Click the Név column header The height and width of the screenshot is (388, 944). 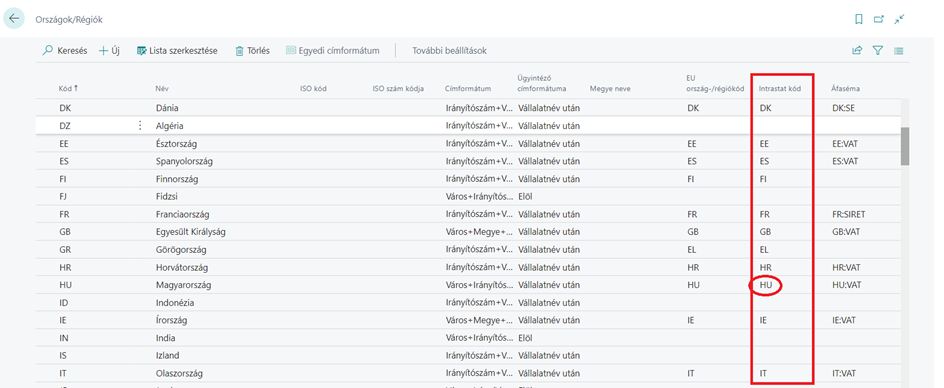pos(161,89)
